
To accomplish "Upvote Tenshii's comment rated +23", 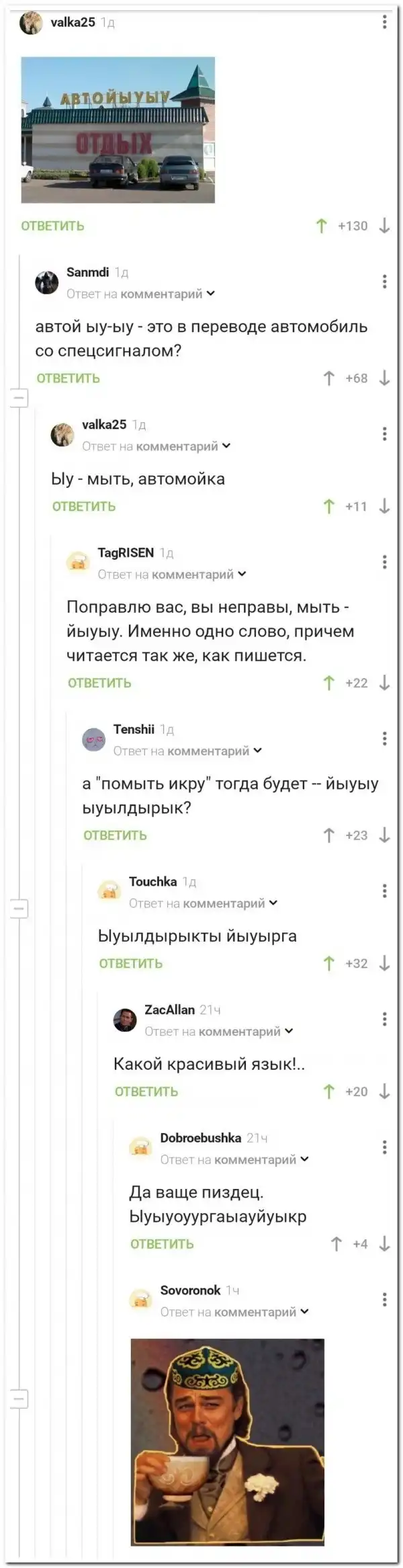I will pyautogui.click(x=328, y=835).
